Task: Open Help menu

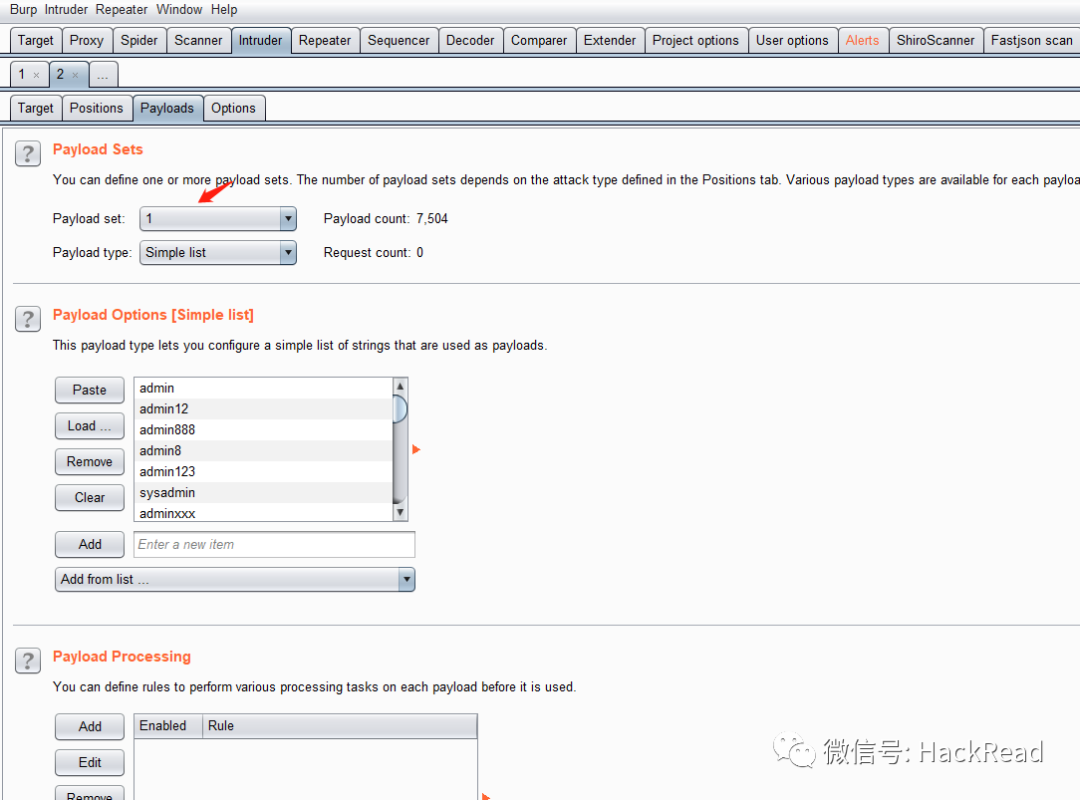Action: click(x=224, y=10)
